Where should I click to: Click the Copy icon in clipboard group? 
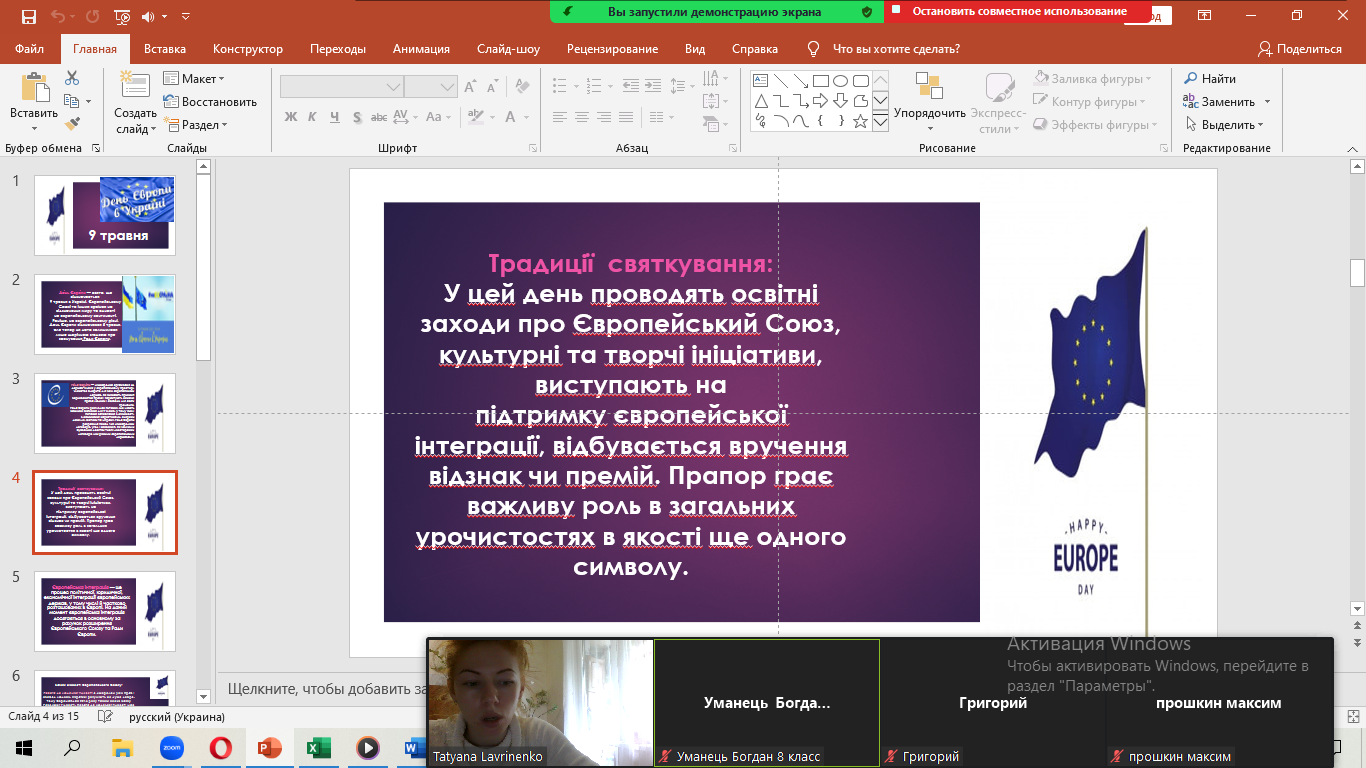click(x=72, y=101)
